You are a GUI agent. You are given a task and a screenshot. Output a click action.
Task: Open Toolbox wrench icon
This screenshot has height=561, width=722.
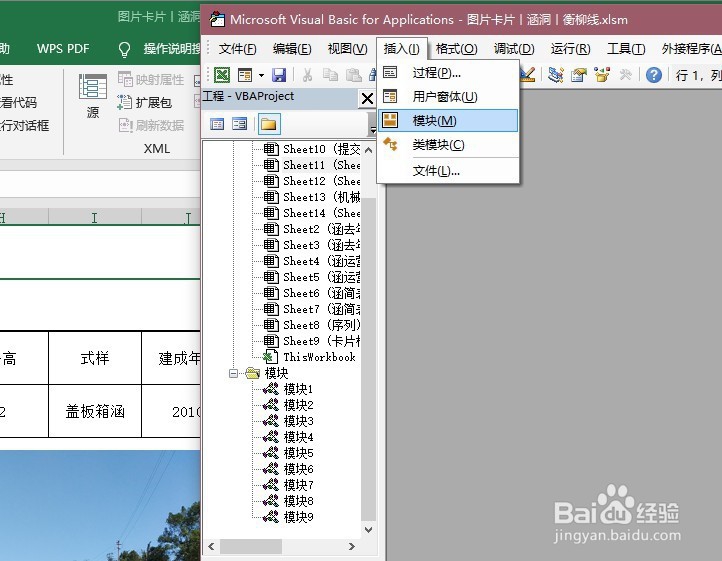point(625,75)
